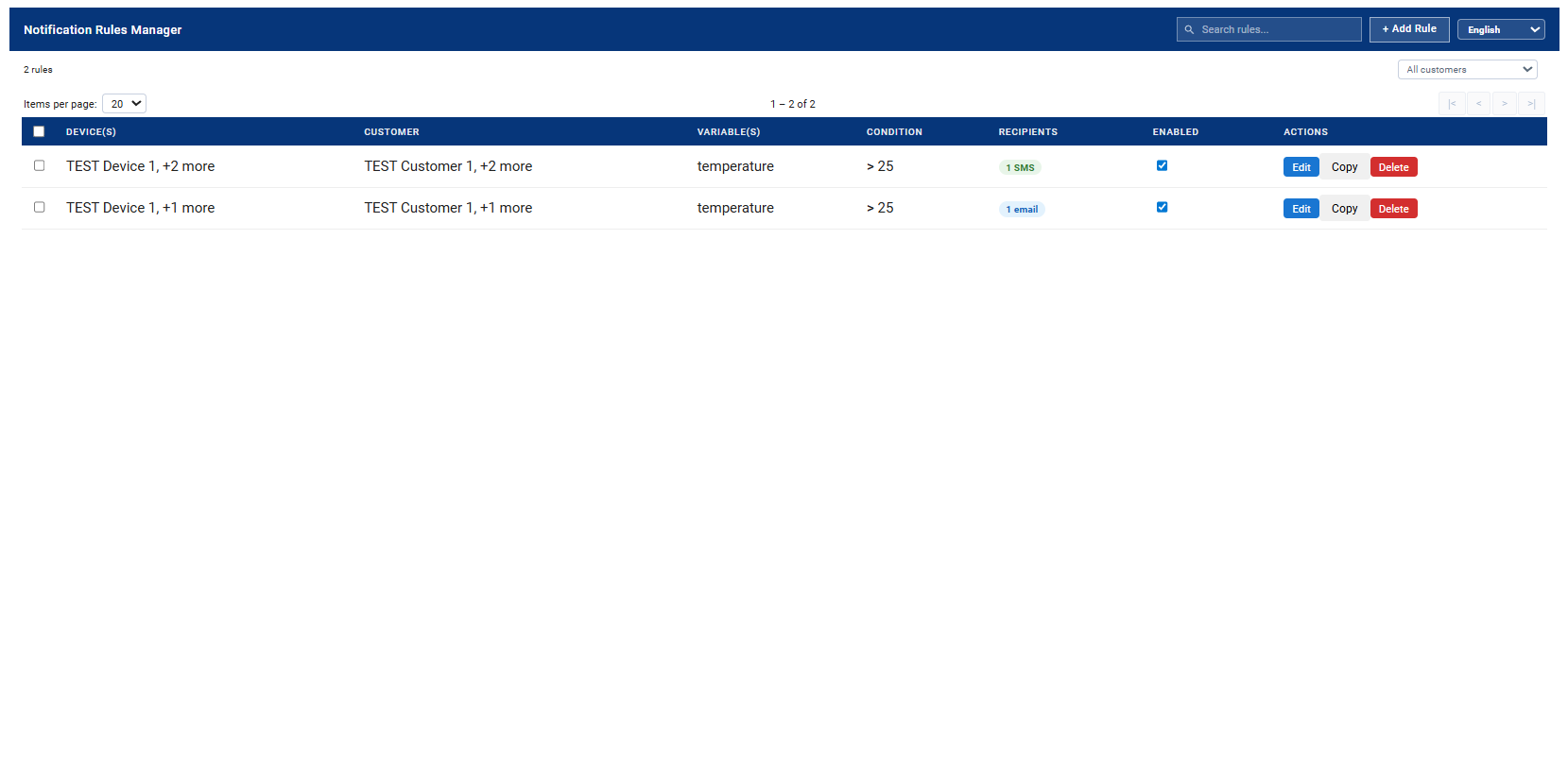The width and height of the screenshot is (1568, 770).
Task: Click the 1 SMS recipients badge
Action: (x=1020, y=167)
